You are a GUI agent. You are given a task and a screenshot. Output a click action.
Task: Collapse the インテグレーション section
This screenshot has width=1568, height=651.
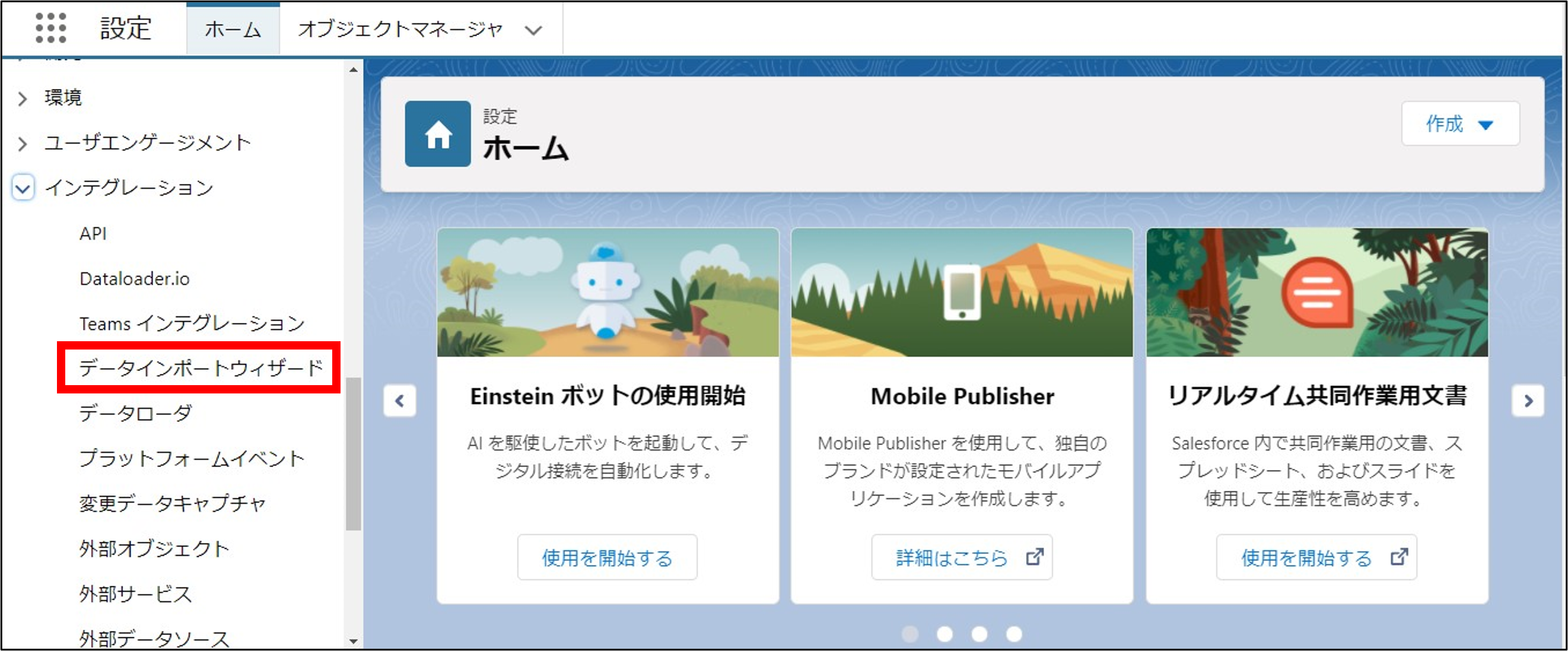pyautogui.click(x=22, y=189)
